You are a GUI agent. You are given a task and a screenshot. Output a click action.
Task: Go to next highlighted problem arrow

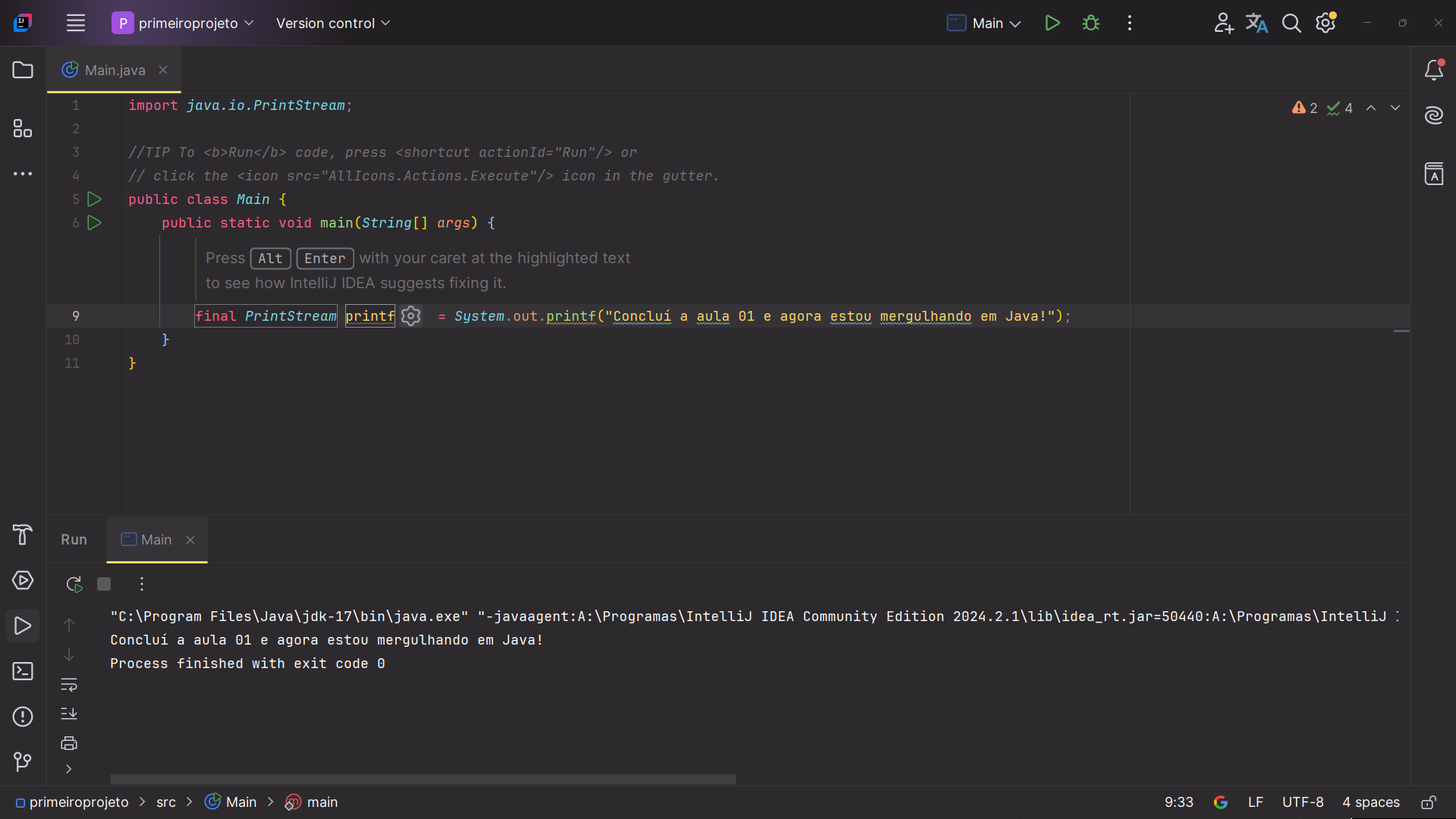(x=1395, y=108)
